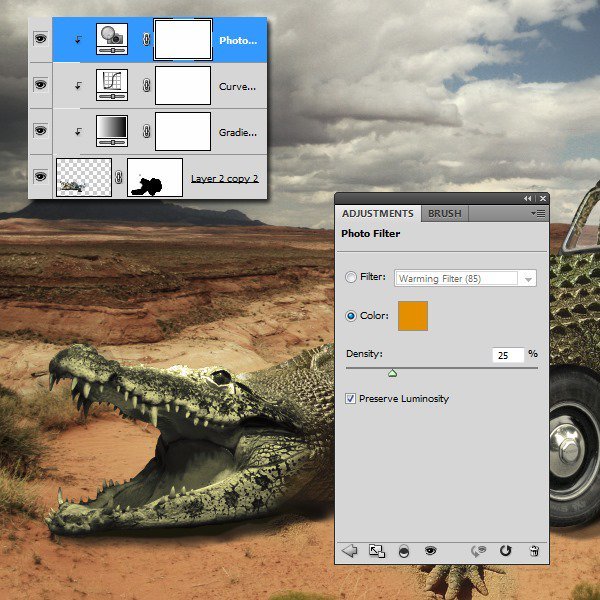The width and height of the screenshot is (600, 600).
Task: Return to adjustment list with back arrow
Action: pyautogui.click(x=349, y=551)
